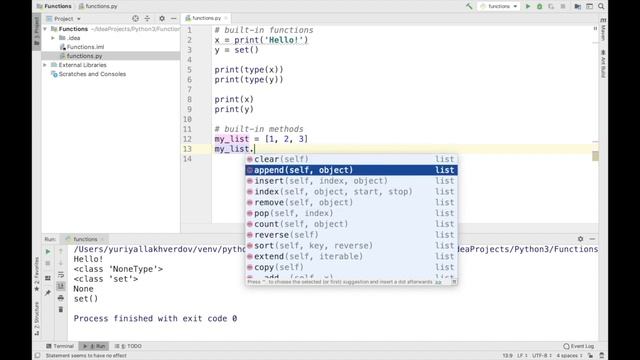Choose reverse(self) completion

[351, 235]
